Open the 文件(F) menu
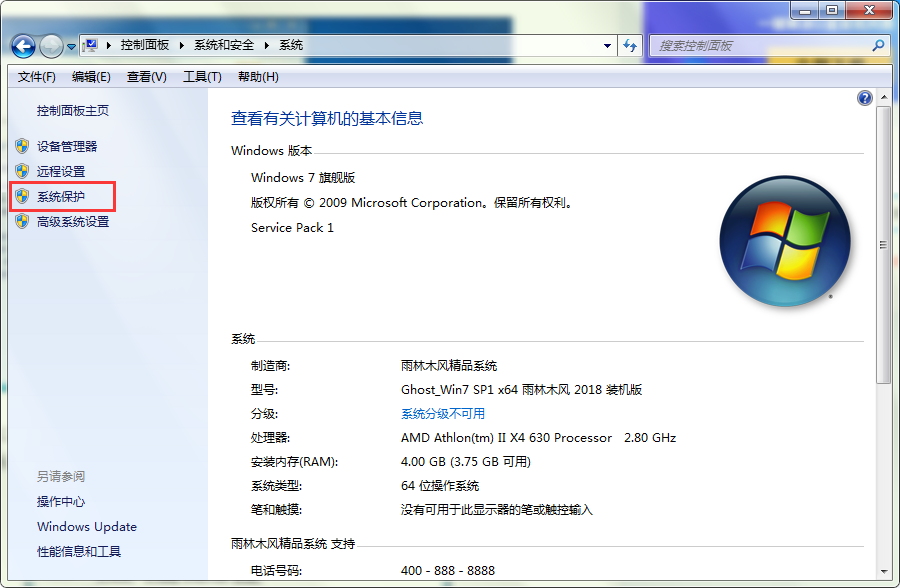Image resolution: width=900 pixels, height=588 pixels. (x=37, y=77)
